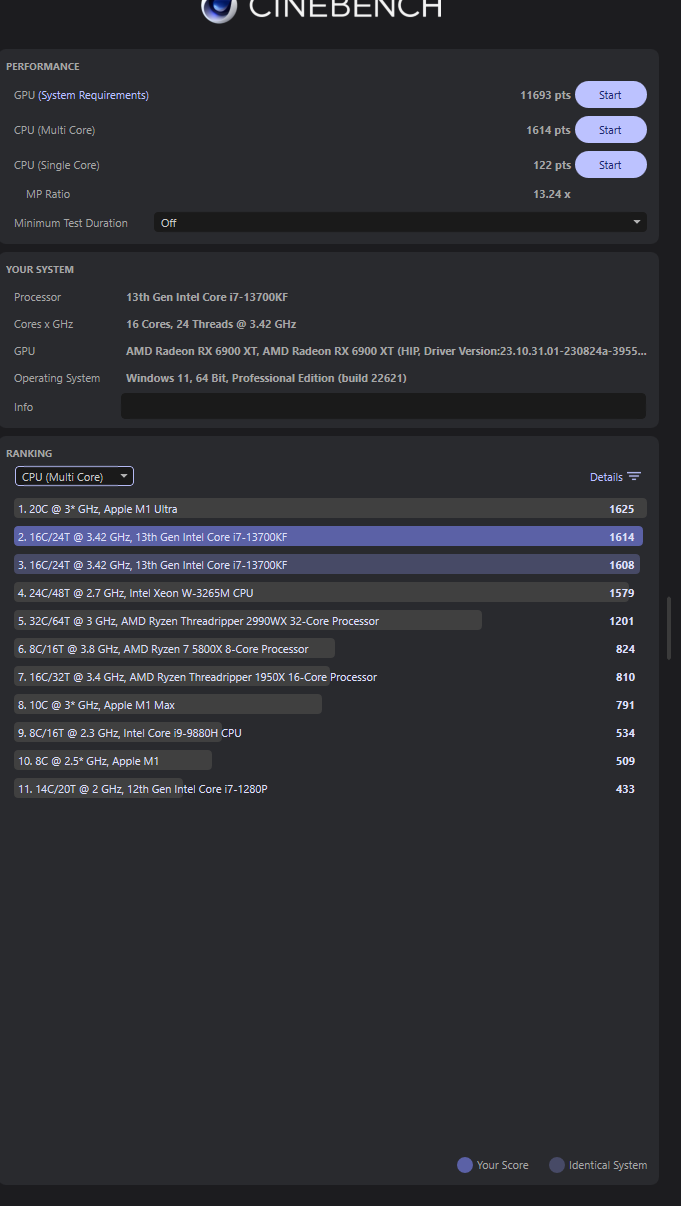Start the CPU Multi Core test
681x1206 pixels.
[610, 129]
